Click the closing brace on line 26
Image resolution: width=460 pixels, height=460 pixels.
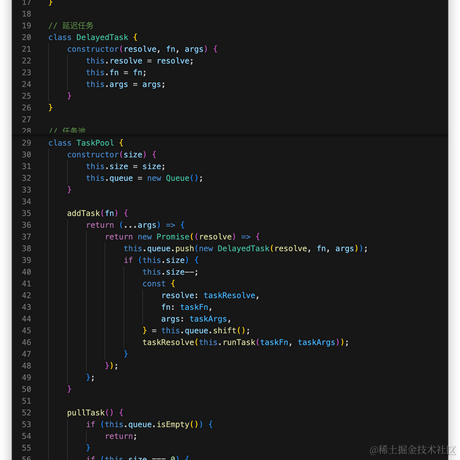point(50,108)
